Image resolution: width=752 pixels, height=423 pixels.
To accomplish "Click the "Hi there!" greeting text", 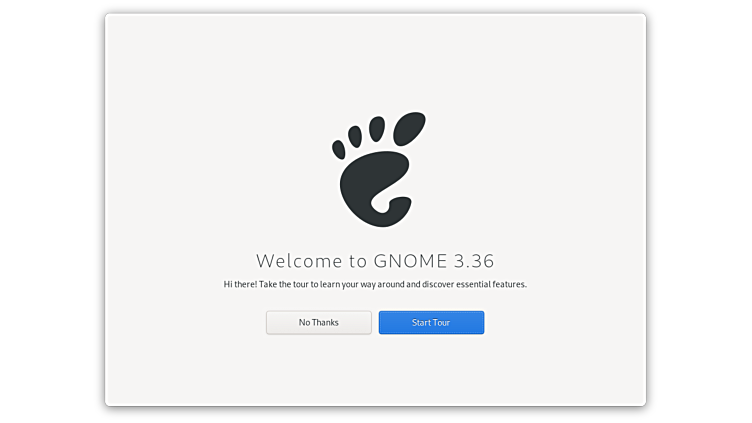I will coord(240,284).
